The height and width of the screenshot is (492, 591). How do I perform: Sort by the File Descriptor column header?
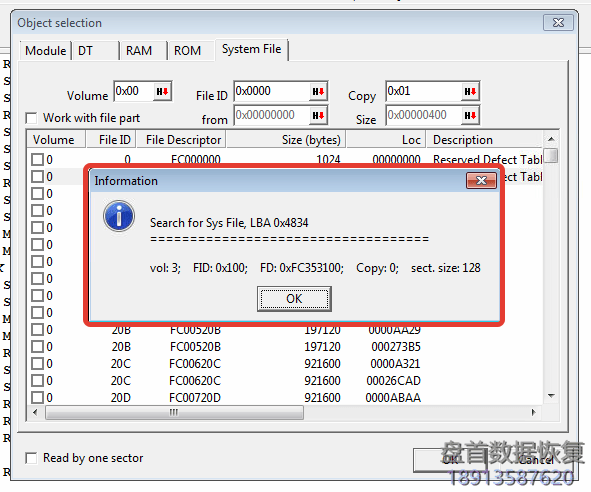[x=181, y=139]
